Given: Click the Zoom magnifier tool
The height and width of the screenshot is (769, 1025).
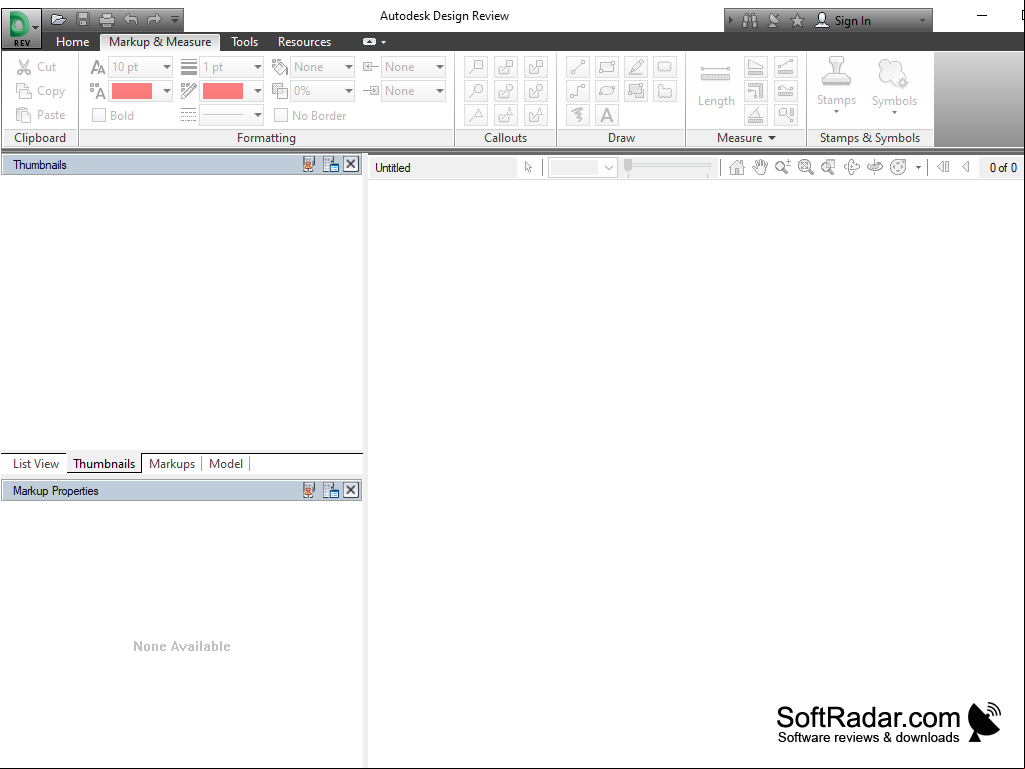Looking at the screenshot, I should (x=782, y=167).
